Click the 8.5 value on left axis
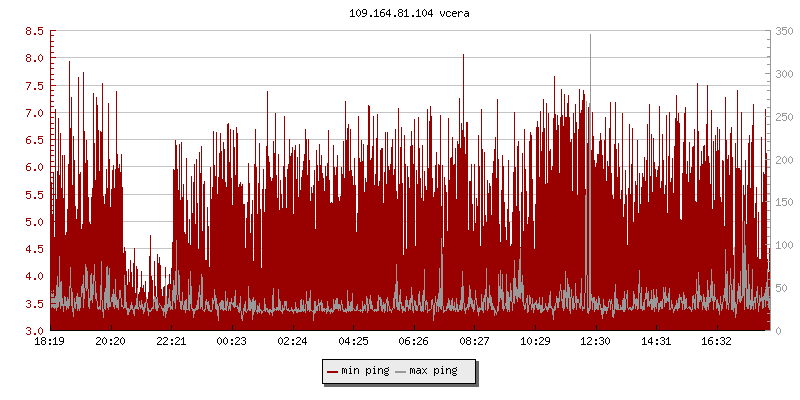The image size is (800, 400). tap(34, 32)
